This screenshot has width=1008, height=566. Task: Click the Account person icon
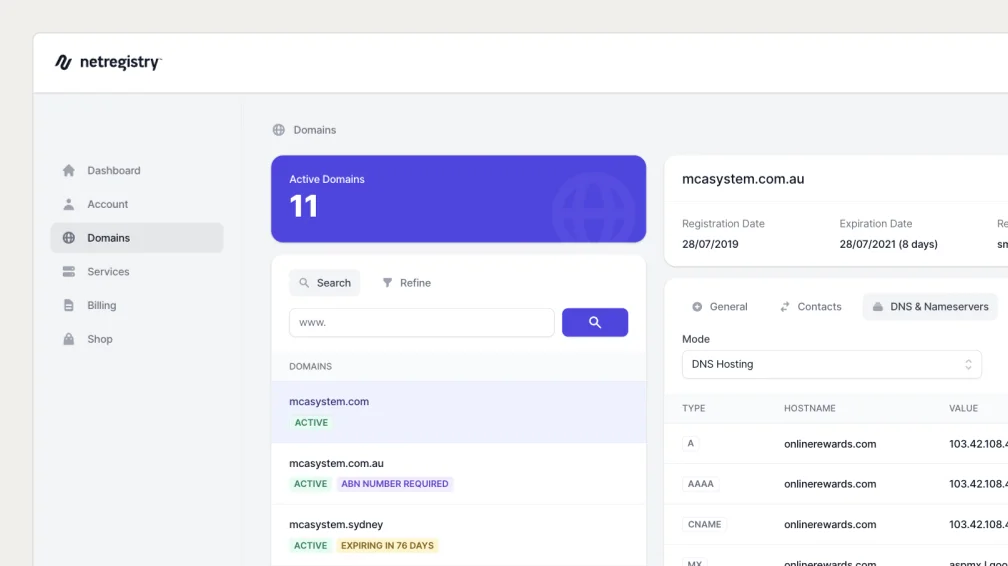point(69,204)
